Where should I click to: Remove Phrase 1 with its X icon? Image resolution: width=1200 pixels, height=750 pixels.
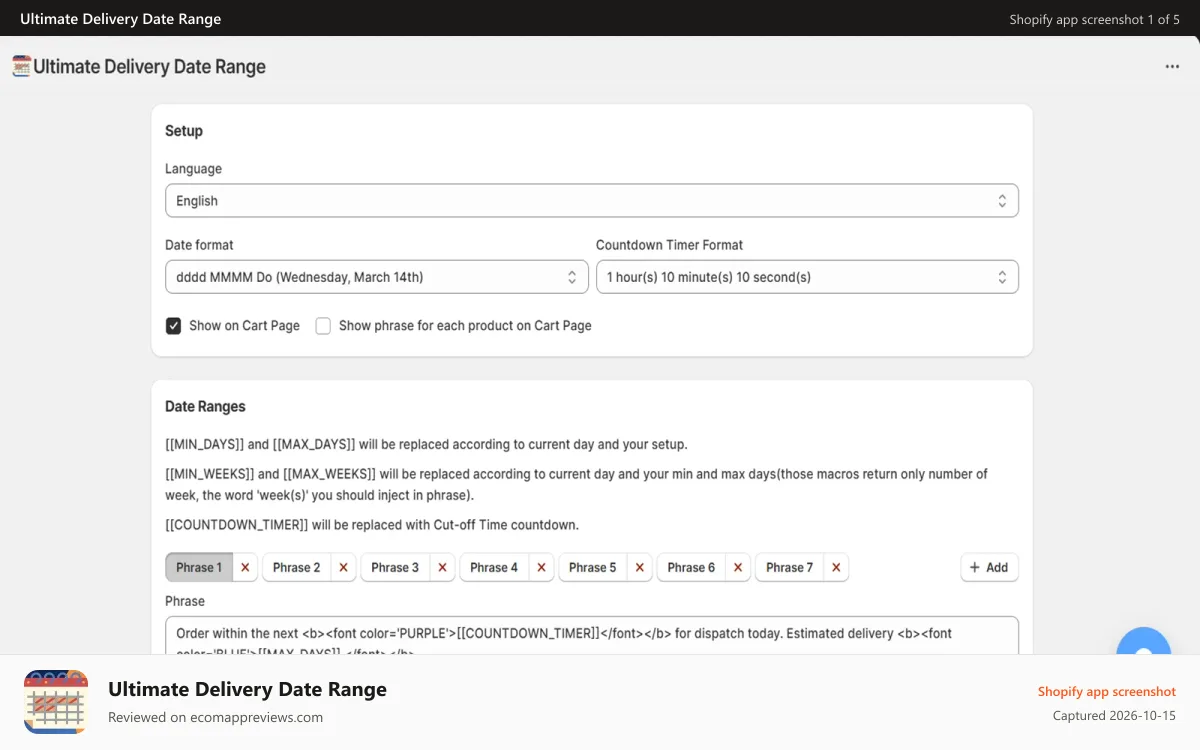(x=245, y=567)
